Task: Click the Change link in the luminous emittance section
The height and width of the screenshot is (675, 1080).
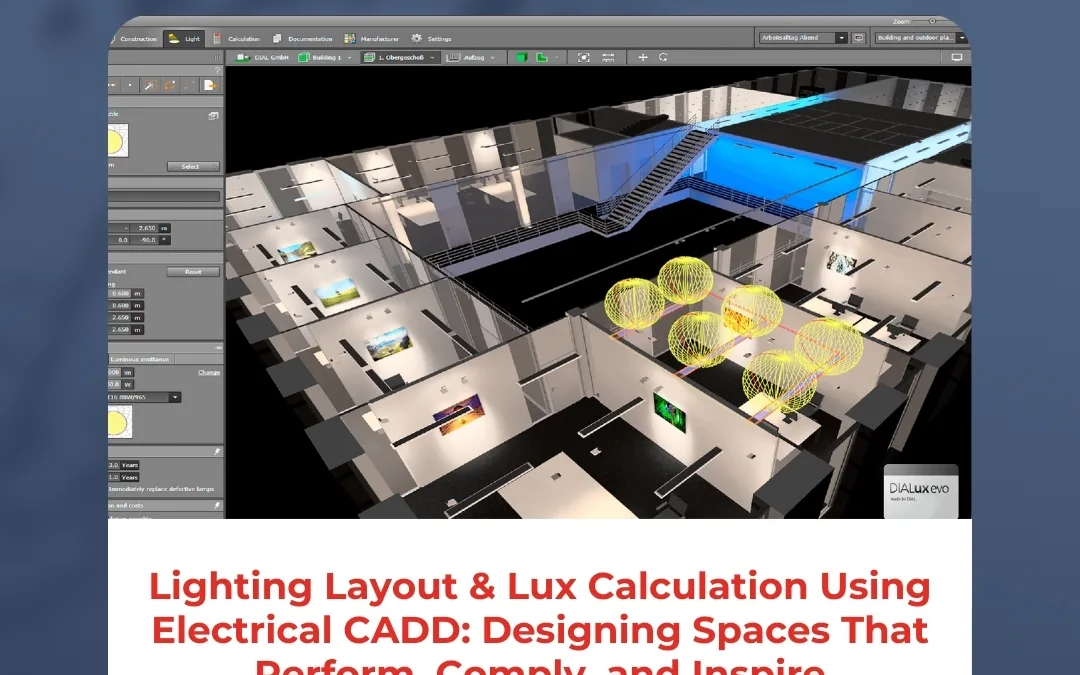Action: pos(207,371)
